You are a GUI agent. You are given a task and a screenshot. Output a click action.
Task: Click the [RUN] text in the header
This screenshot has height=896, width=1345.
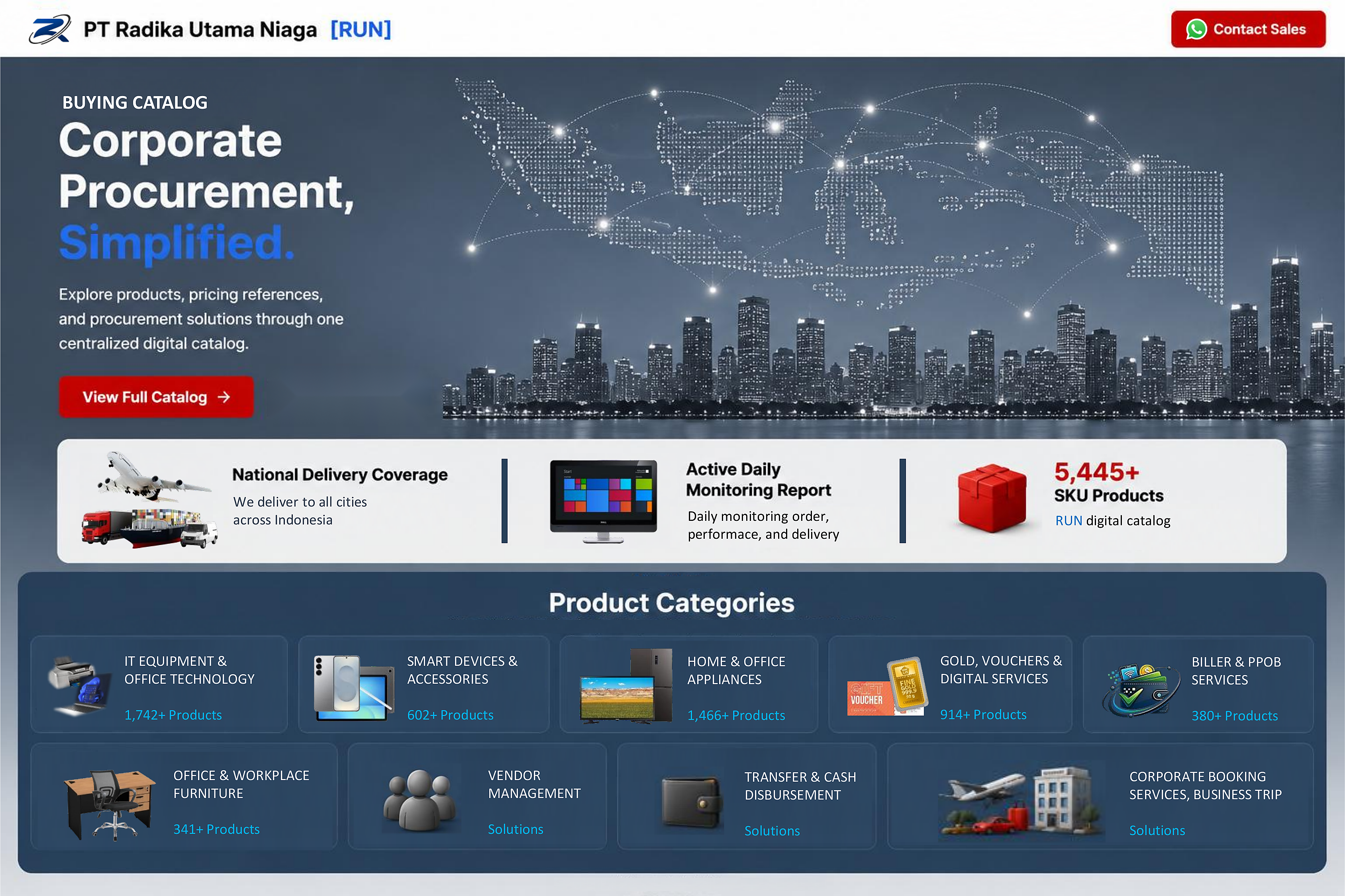pyautogui.click(x=361, y=29)
